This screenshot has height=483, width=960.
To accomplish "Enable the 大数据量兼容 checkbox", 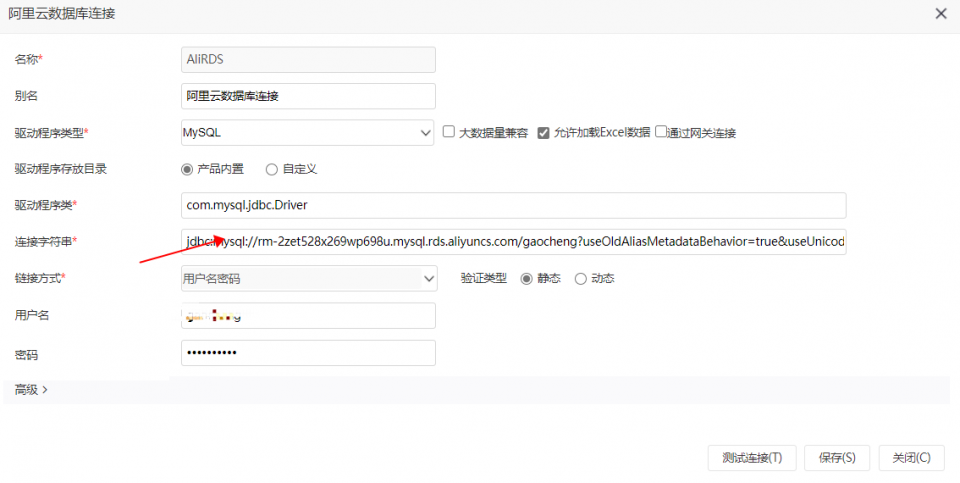I will point(449,132).
